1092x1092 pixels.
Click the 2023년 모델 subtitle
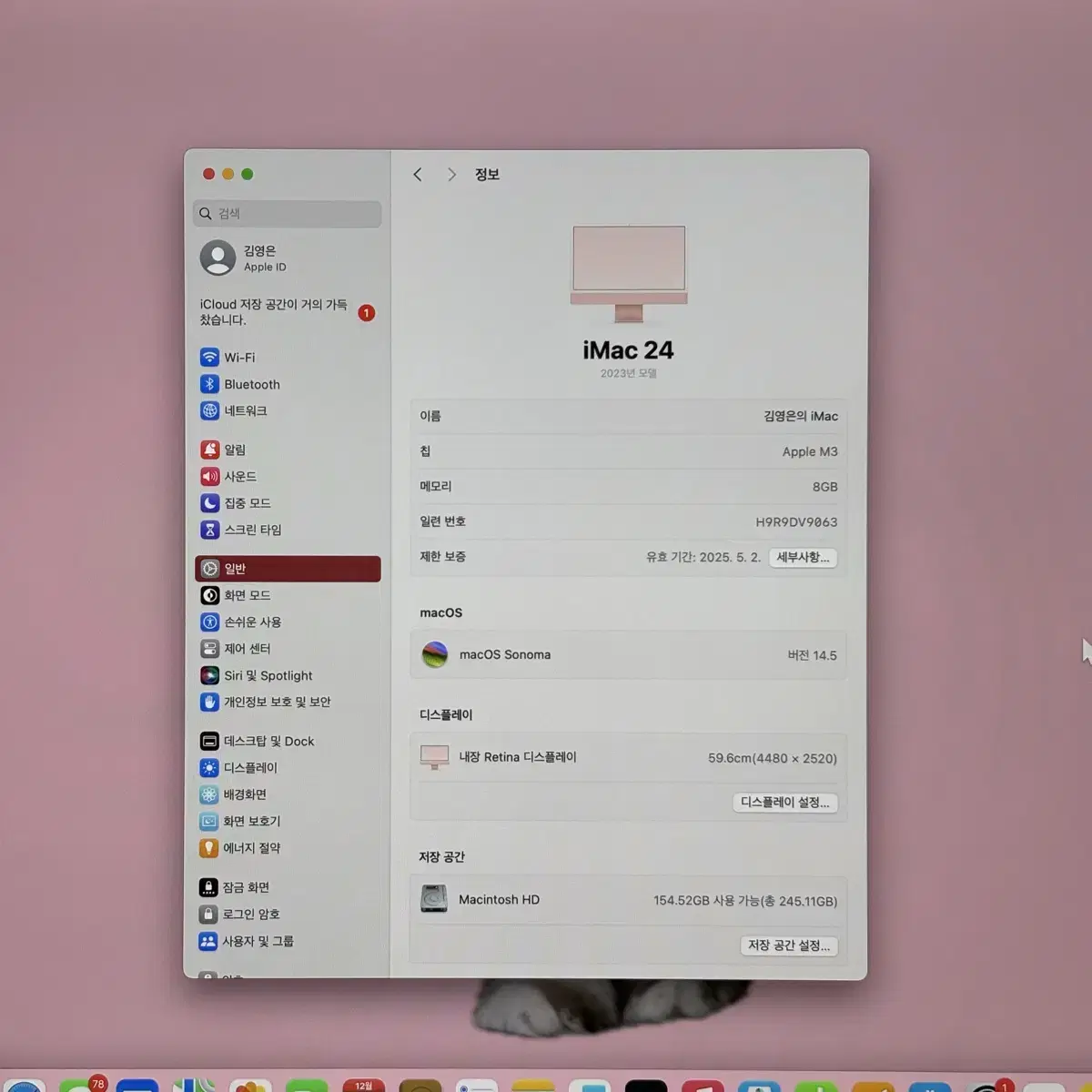click(x=629, y=373)
